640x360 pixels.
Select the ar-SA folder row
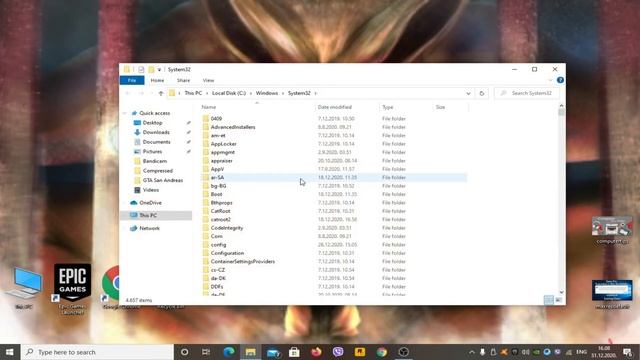pos(334,178)
